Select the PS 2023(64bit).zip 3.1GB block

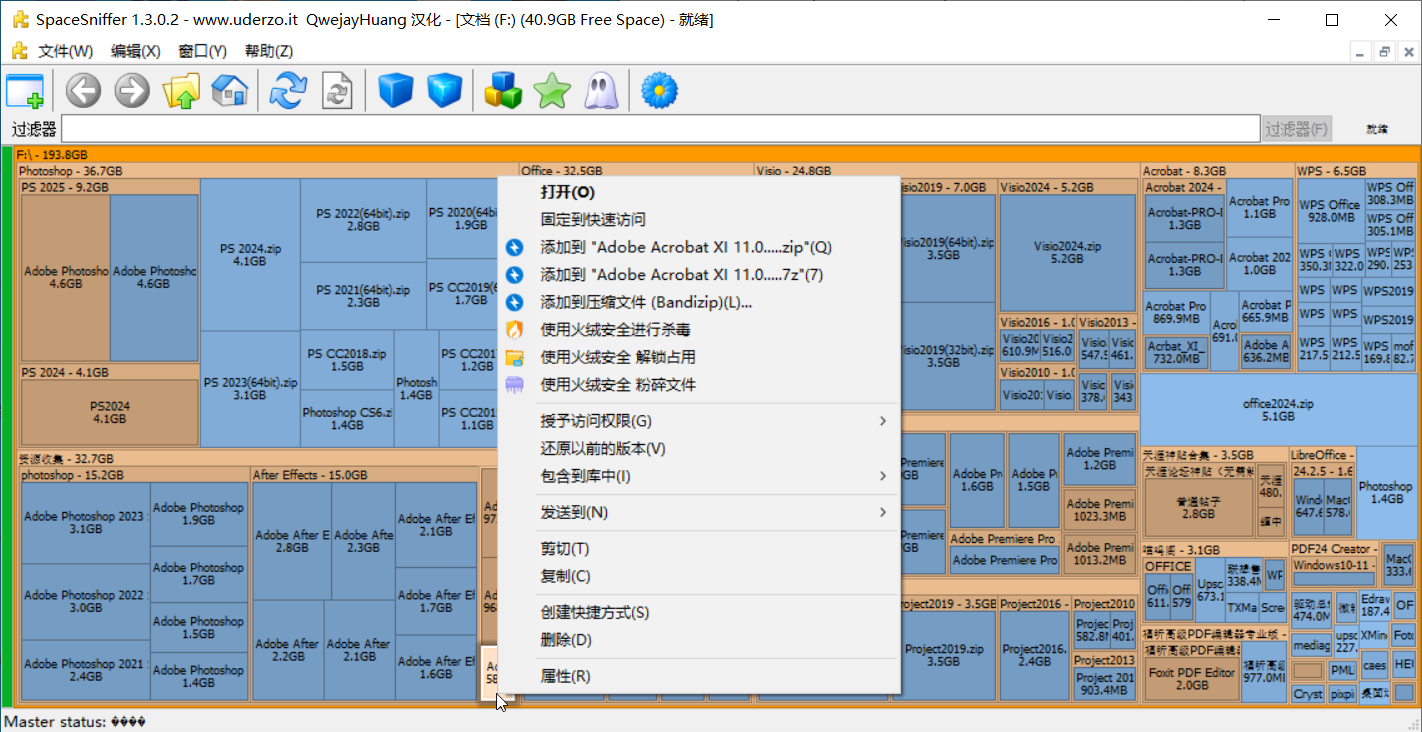250,389
